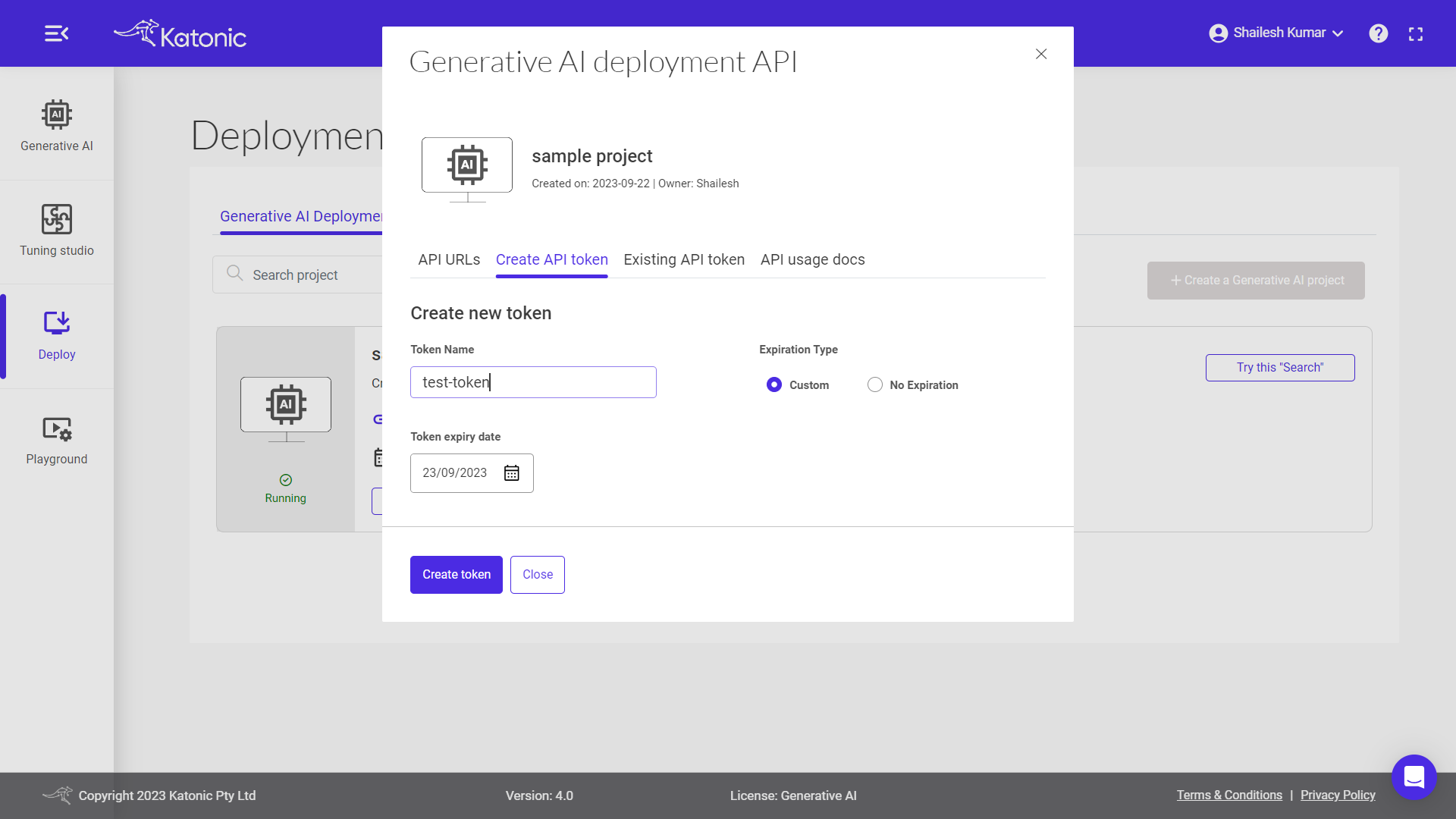Open the Playground section
The height and width of the screenshot is (819, 1456).
56,440
